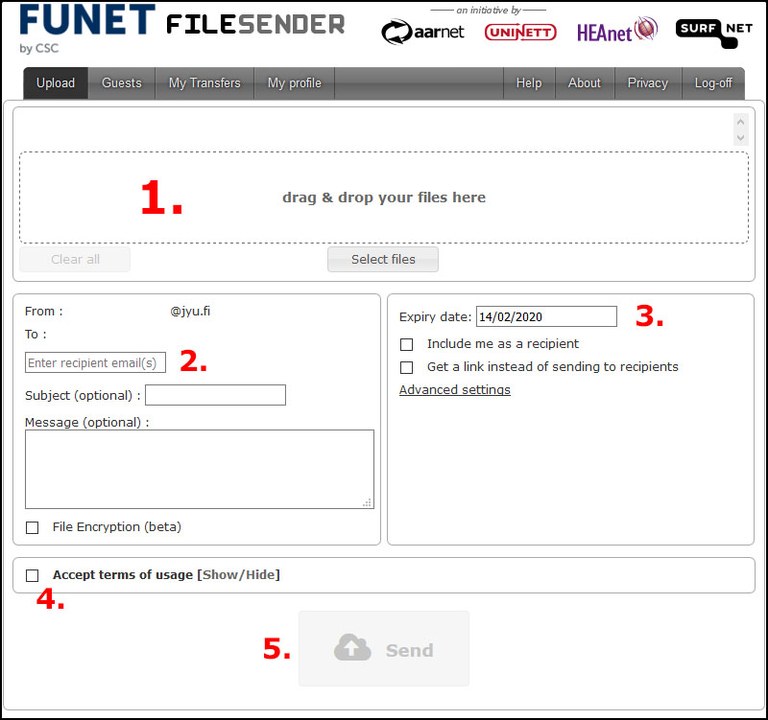Click the cloud upload icon on Send
Screen dimensions: 768x720
tap(352, 648)
